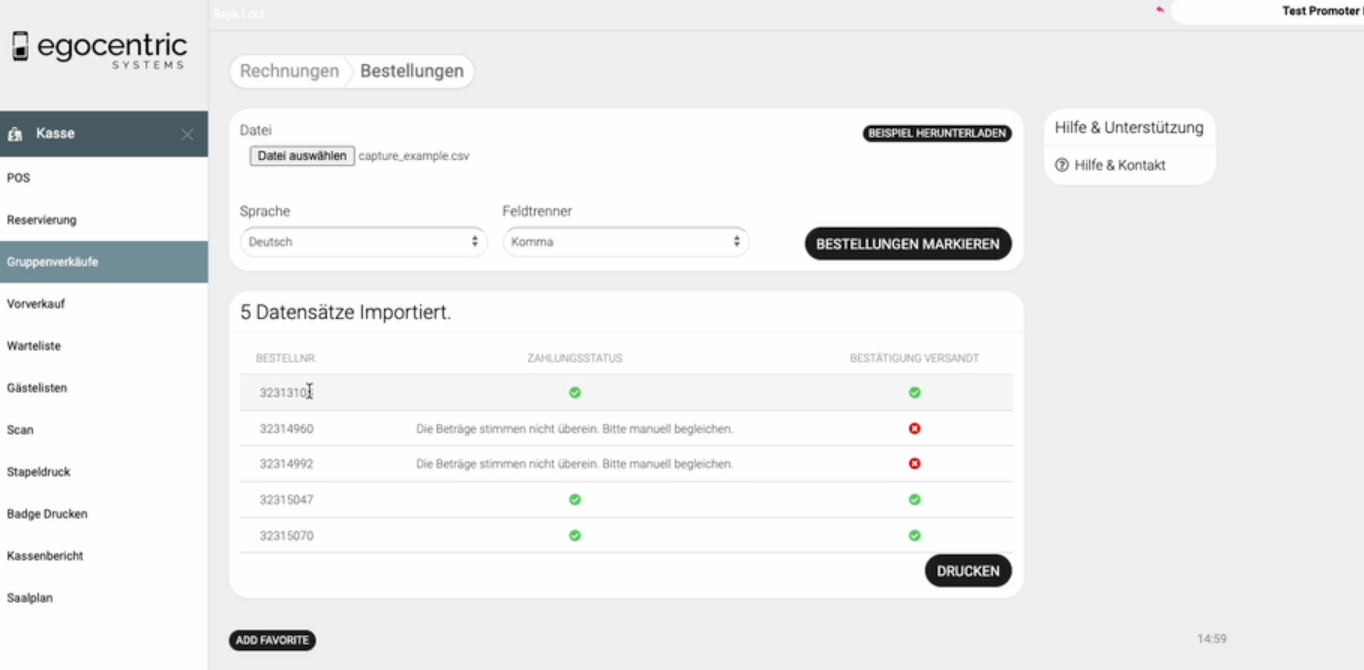Click Datei auswählen file chooser
Viewport: 1364px width, 670px height.
(302, 156)
